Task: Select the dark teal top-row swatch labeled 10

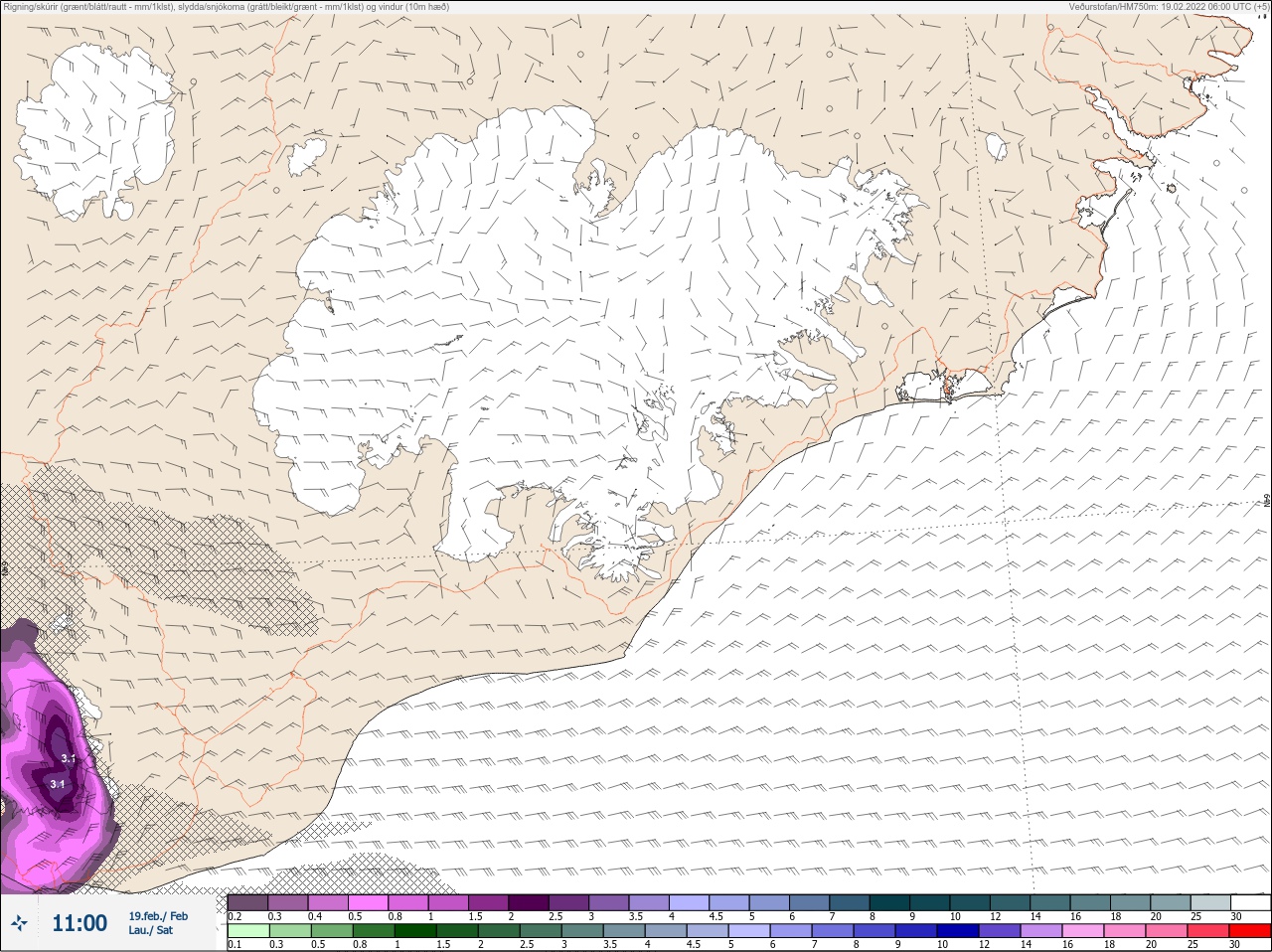Action: 970,902
